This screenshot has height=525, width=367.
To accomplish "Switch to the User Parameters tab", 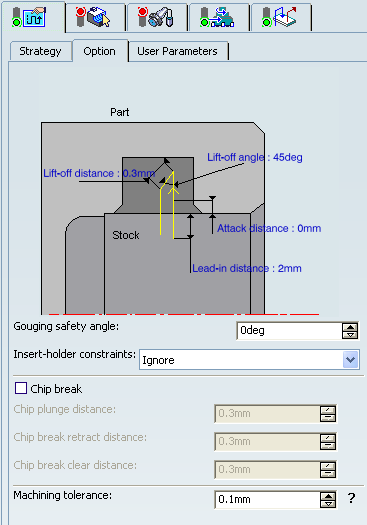I will pyautogui.click(x=177, y=51).
